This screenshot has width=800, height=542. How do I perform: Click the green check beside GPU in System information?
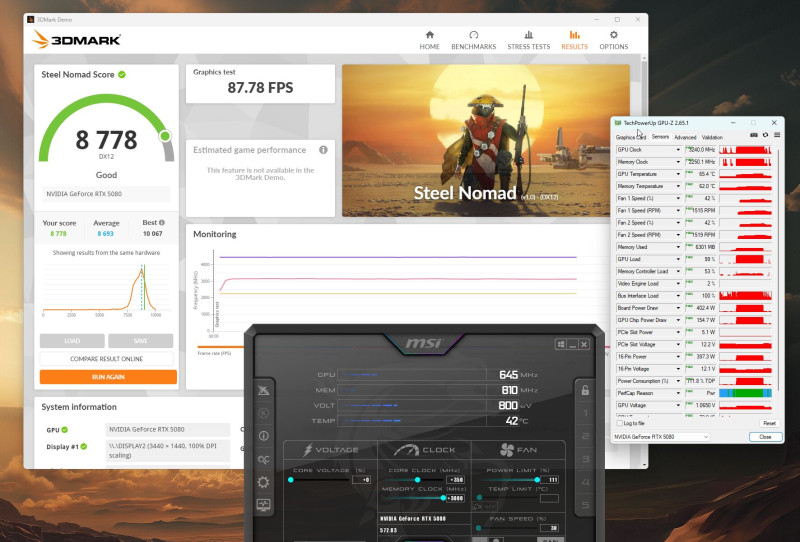point(65,430)
